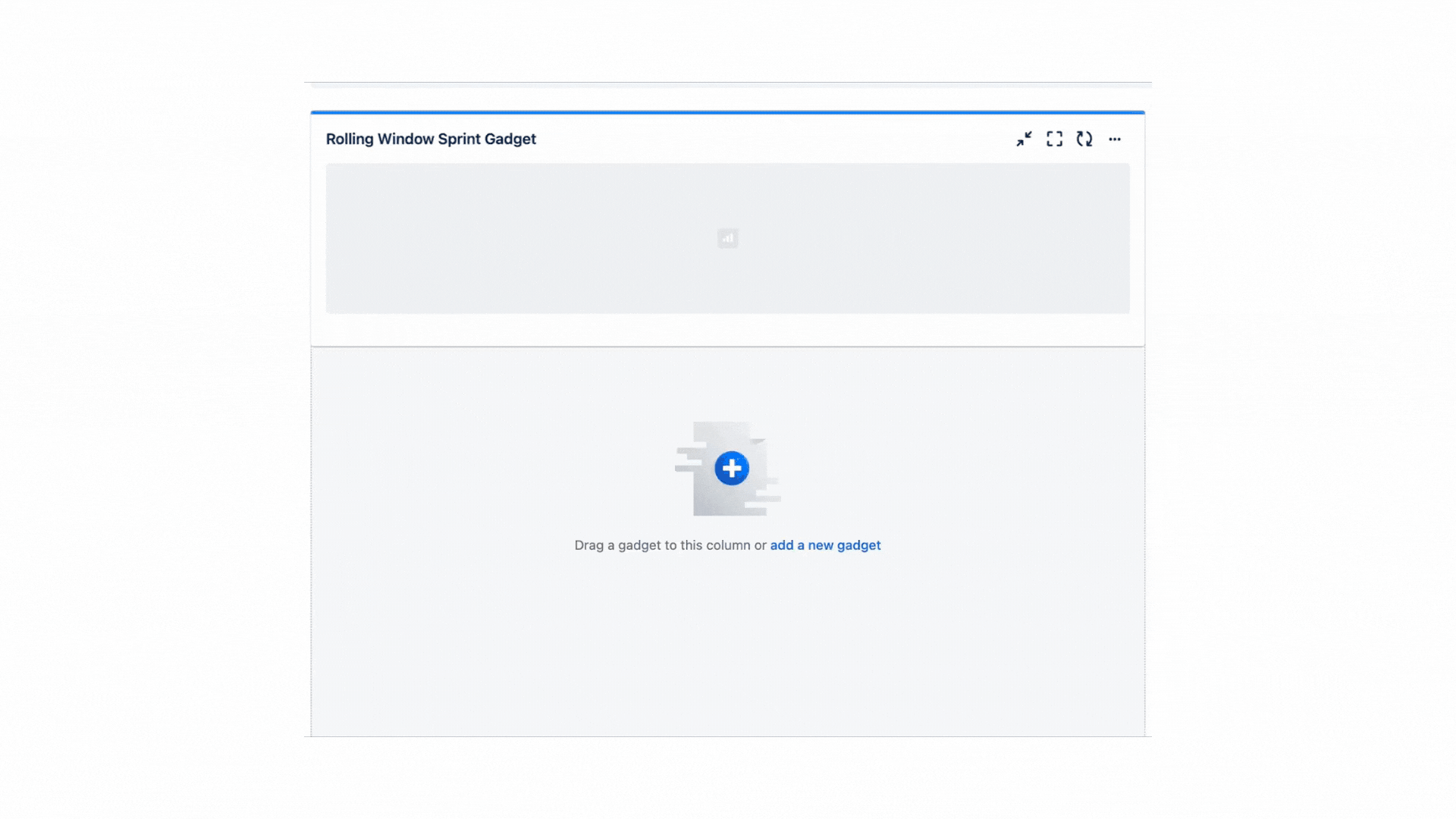Screen dimensions: 1456x819
Task: Click the minimize/collapse gadget icon
Action: [1023, 139]
